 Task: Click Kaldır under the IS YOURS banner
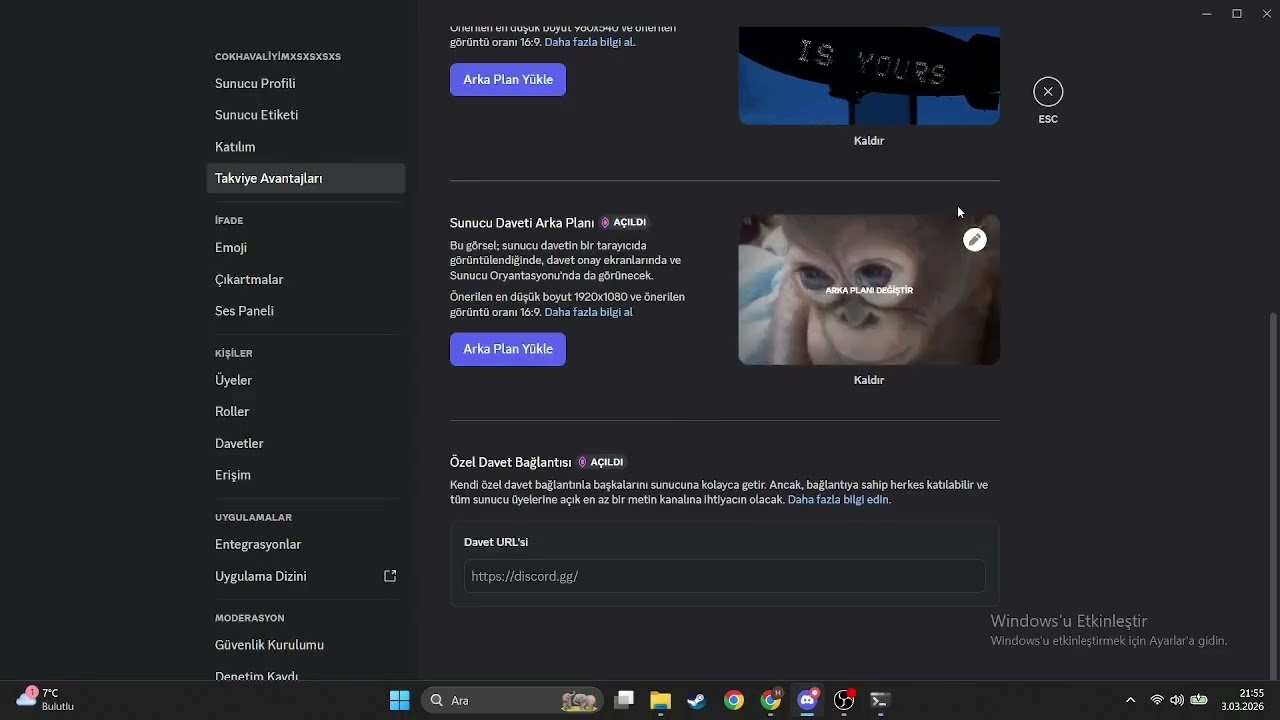coord(869,141)
